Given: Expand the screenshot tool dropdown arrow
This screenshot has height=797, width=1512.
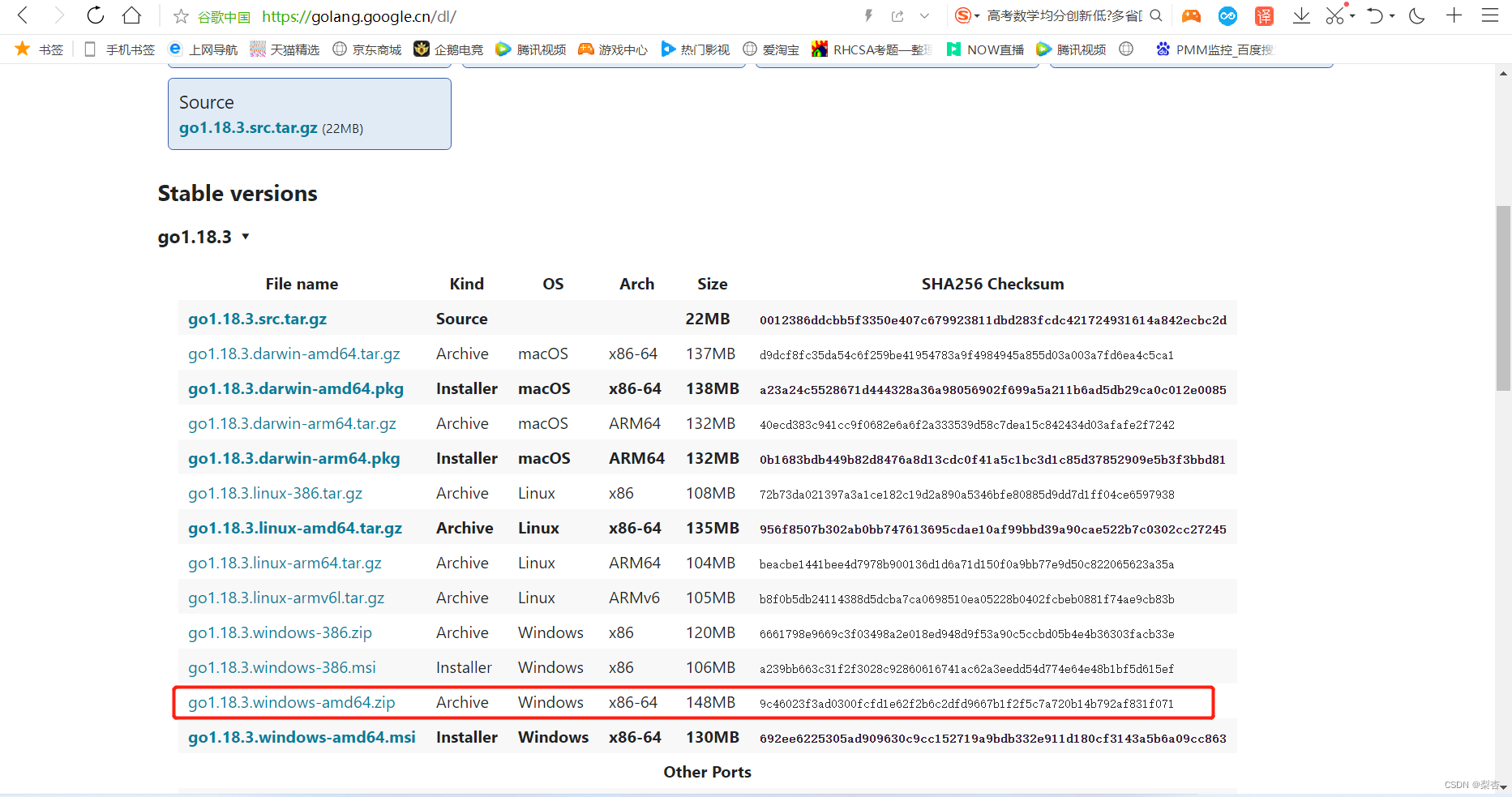Looking at the screenshot, I should click(1352, 16).
